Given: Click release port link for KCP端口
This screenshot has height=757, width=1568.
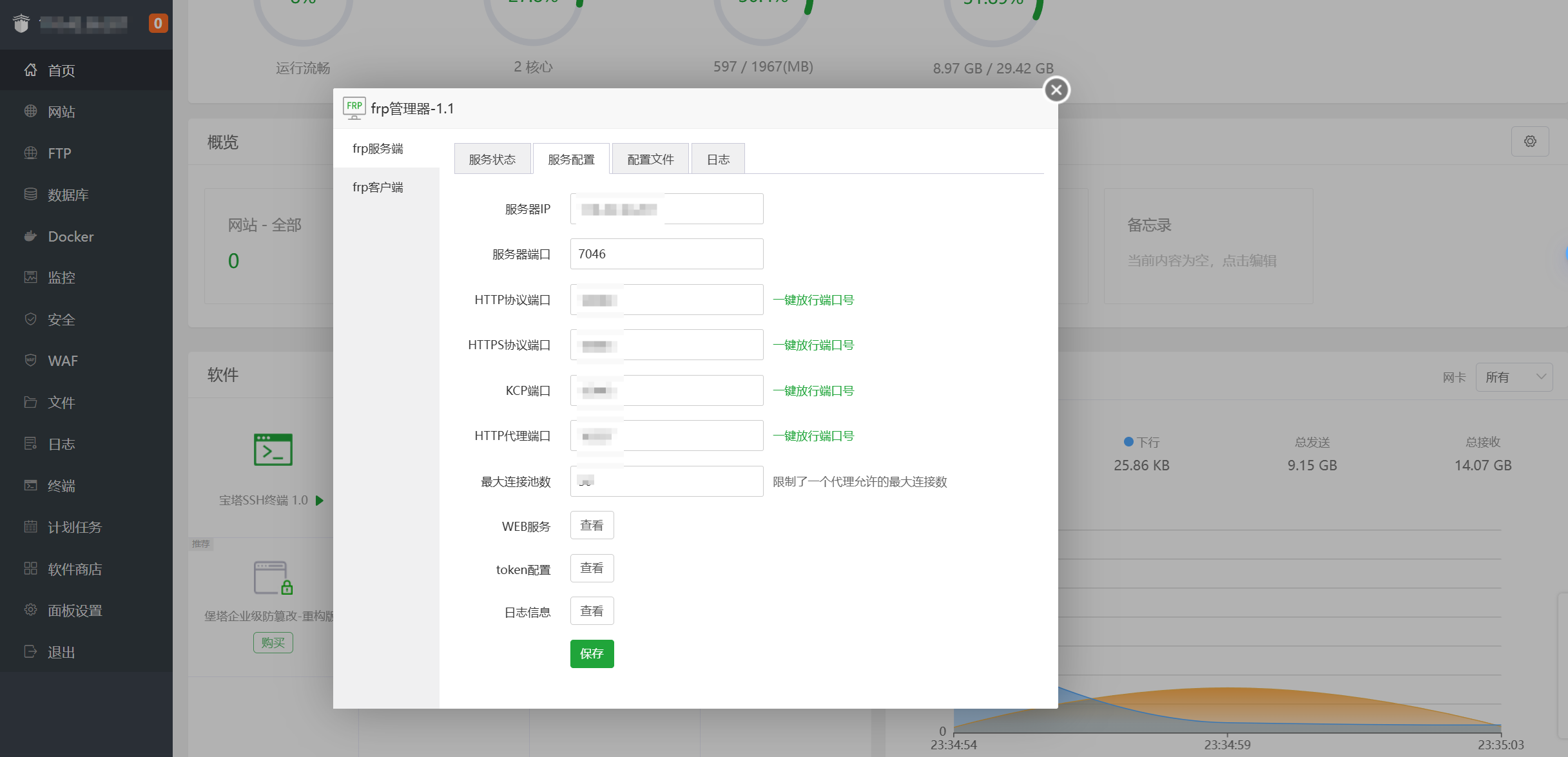Looking at the screenshot, I should pos(813,390).
